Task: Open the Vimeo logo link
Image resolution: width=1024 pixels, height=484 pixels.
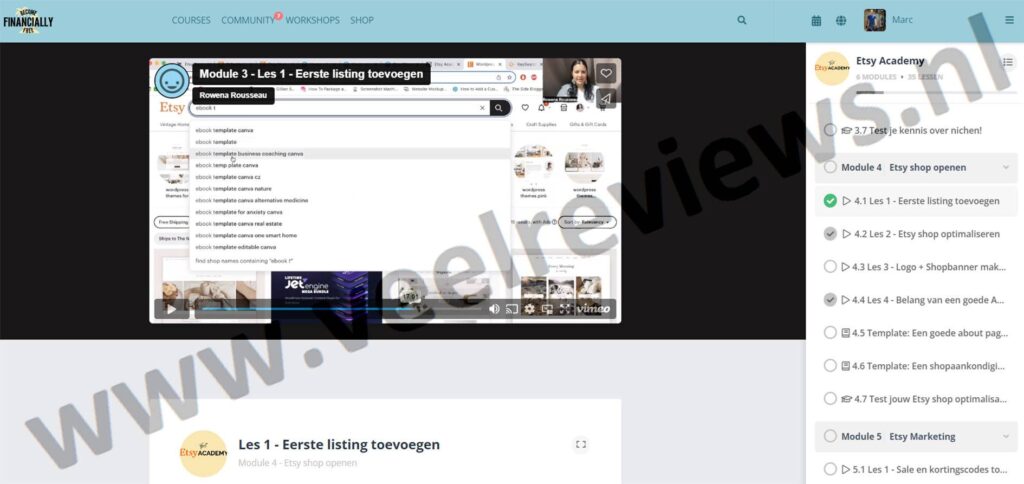Action: click(x=593, y=309)
